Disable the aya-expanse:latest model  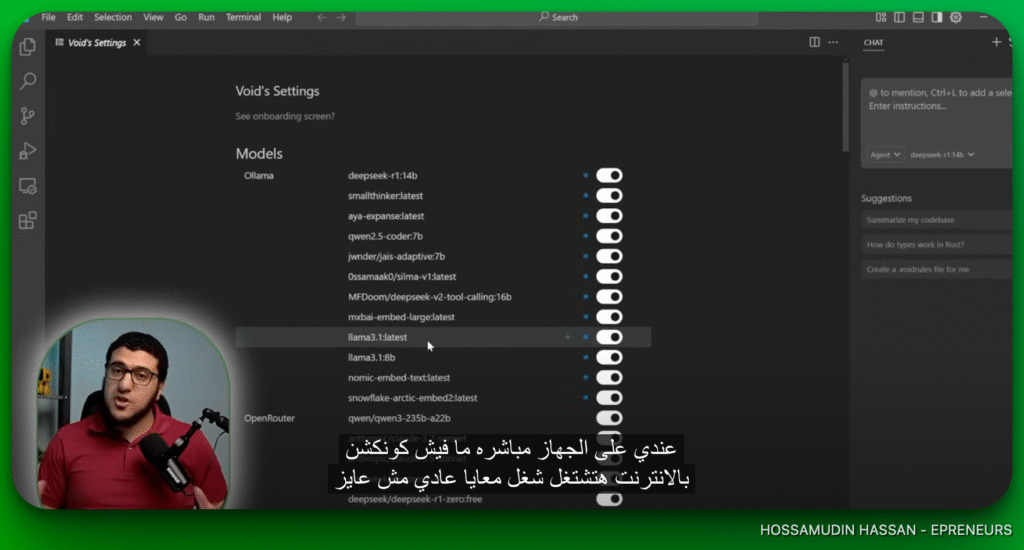(609, 216)
